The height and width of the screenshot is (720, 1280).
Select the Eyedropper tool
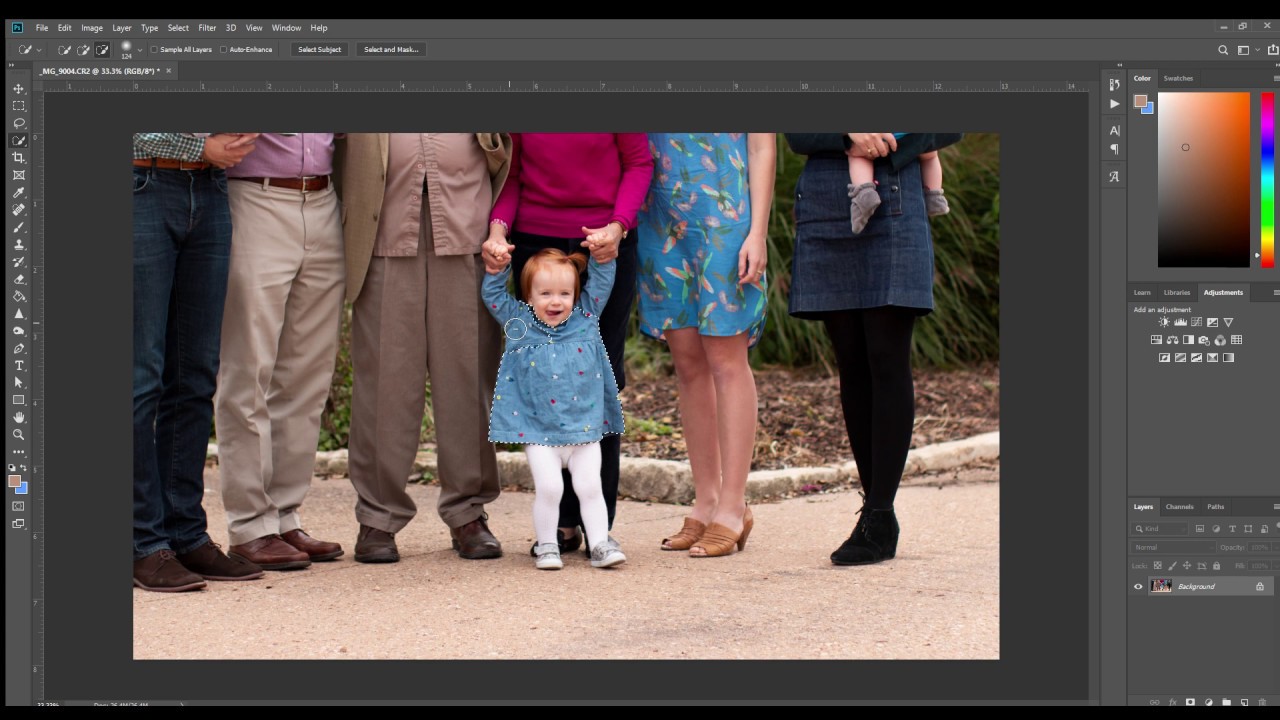19,193
